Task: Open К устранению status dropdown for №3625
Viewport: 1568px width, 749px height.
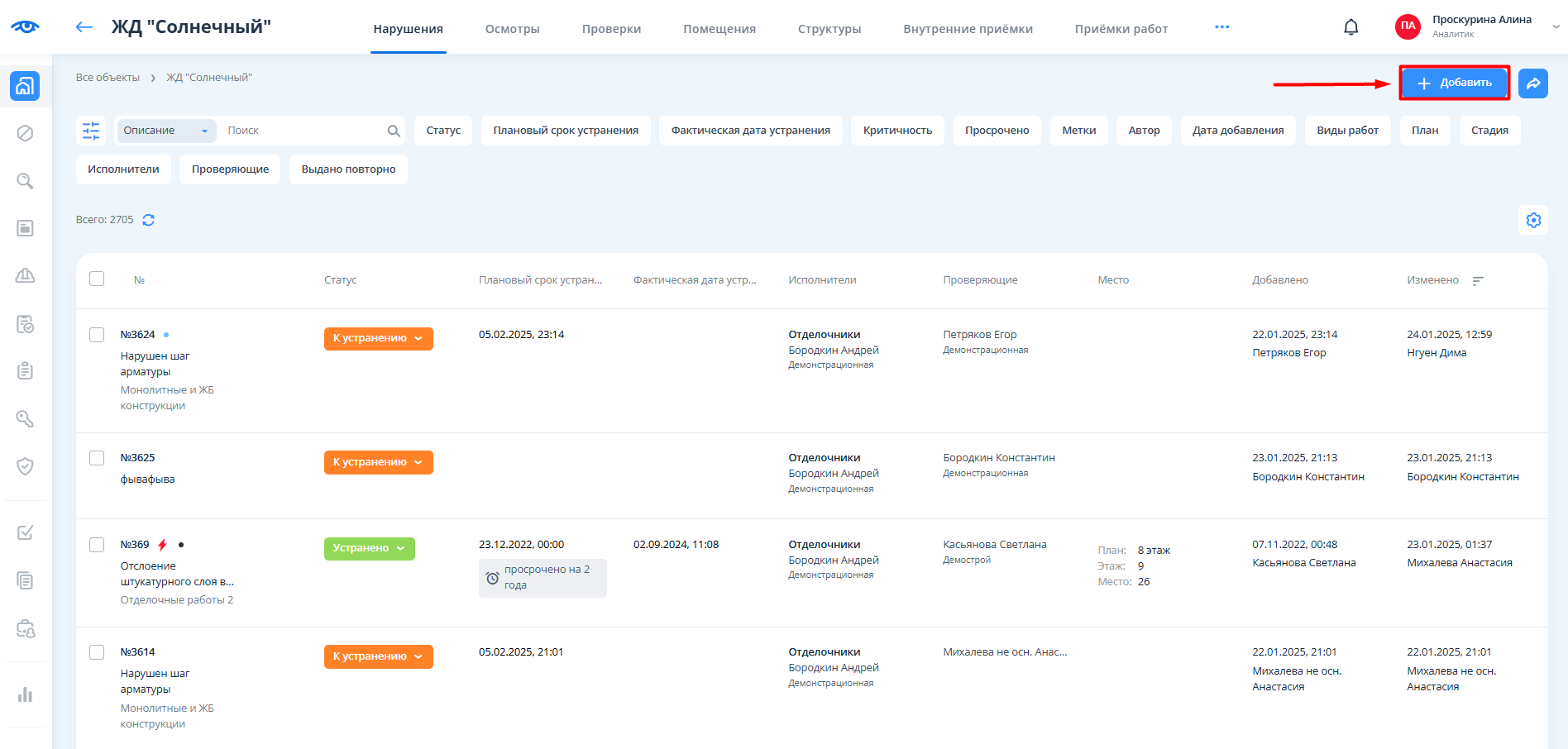Action: click(x=378, y=462)
